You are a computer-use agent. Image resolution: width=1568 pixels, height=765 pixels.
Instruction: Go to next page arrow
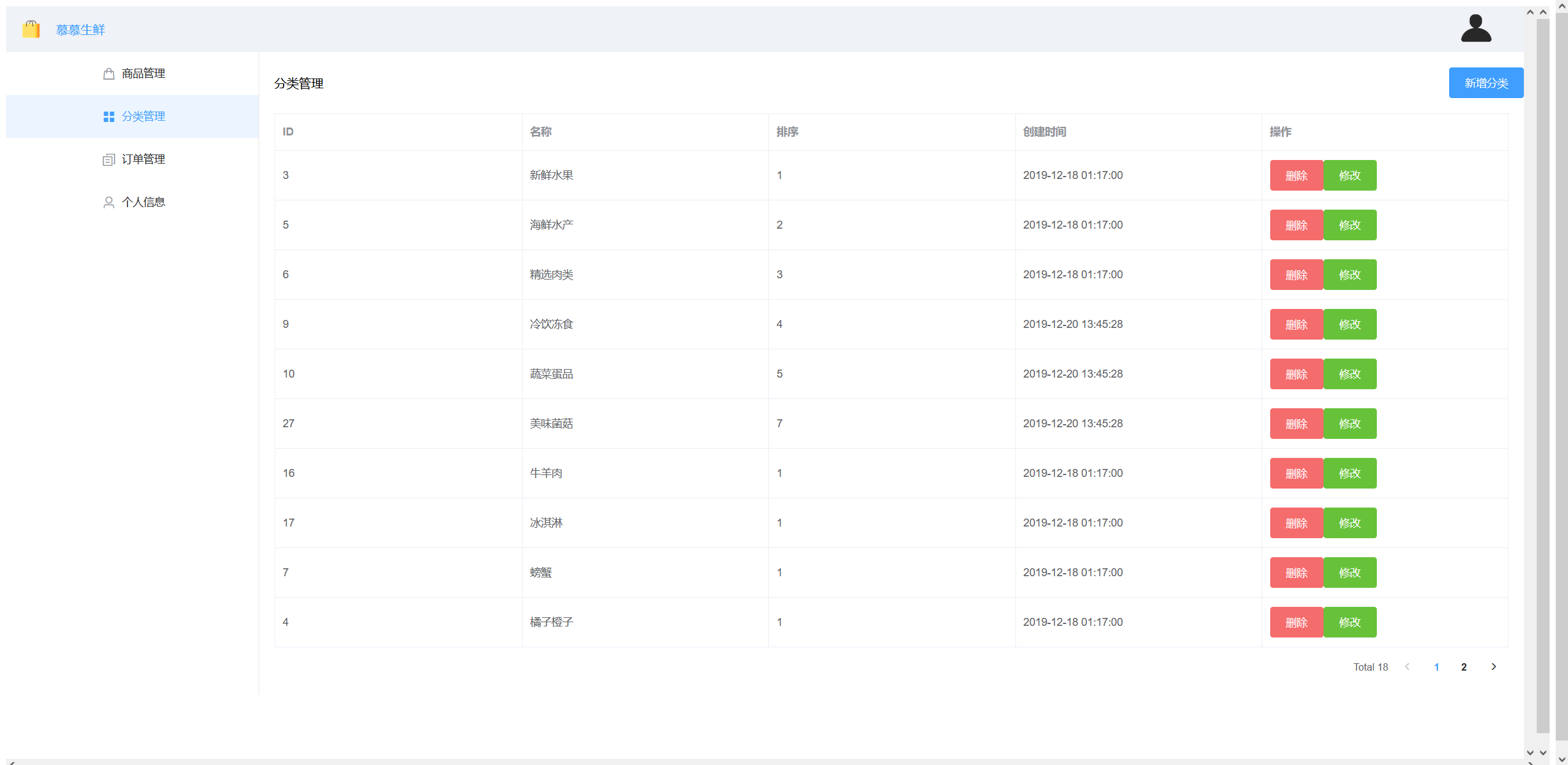pyautogui.click(x=1493, y=667)
